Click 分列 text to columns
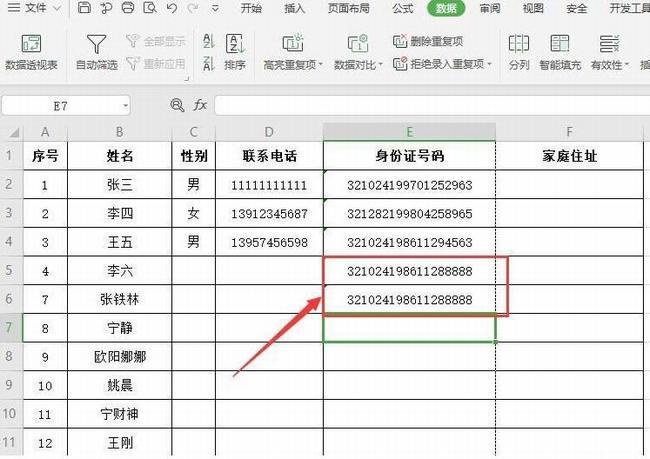The height and width of the screenshot is (459, 650). pyautogui.click(x=519, y=52)
